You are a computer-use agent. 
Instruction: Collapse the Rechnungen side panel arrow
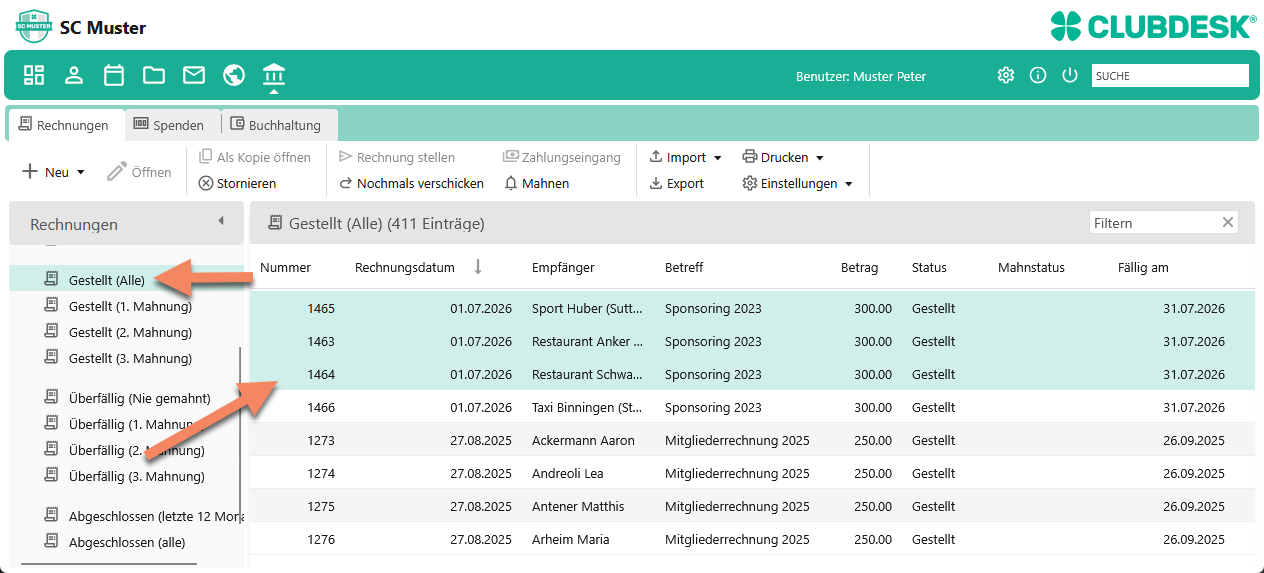(x=221, y=221)
